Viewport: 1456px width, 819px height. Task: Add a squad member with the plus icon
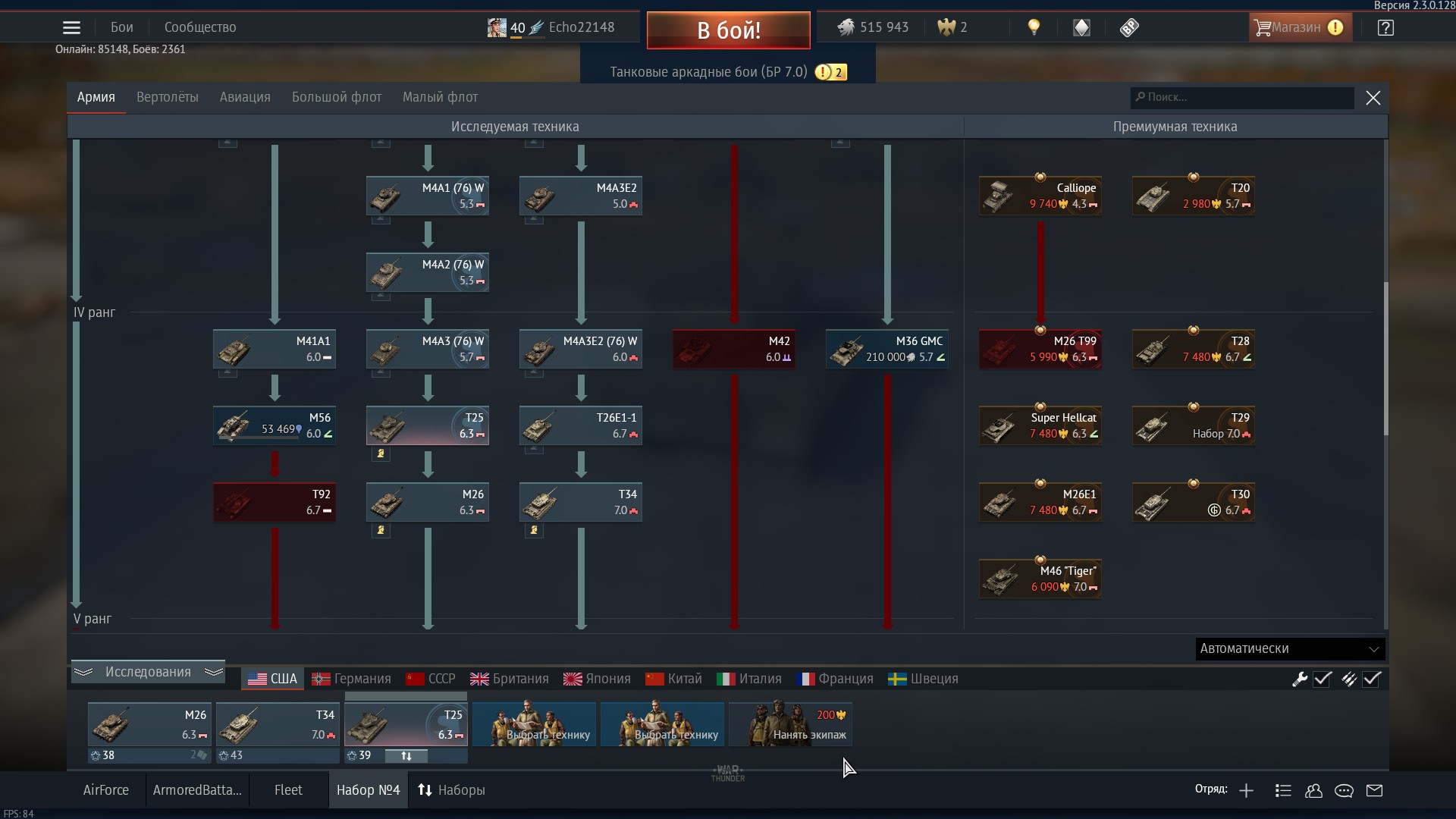click(1246, 790)
